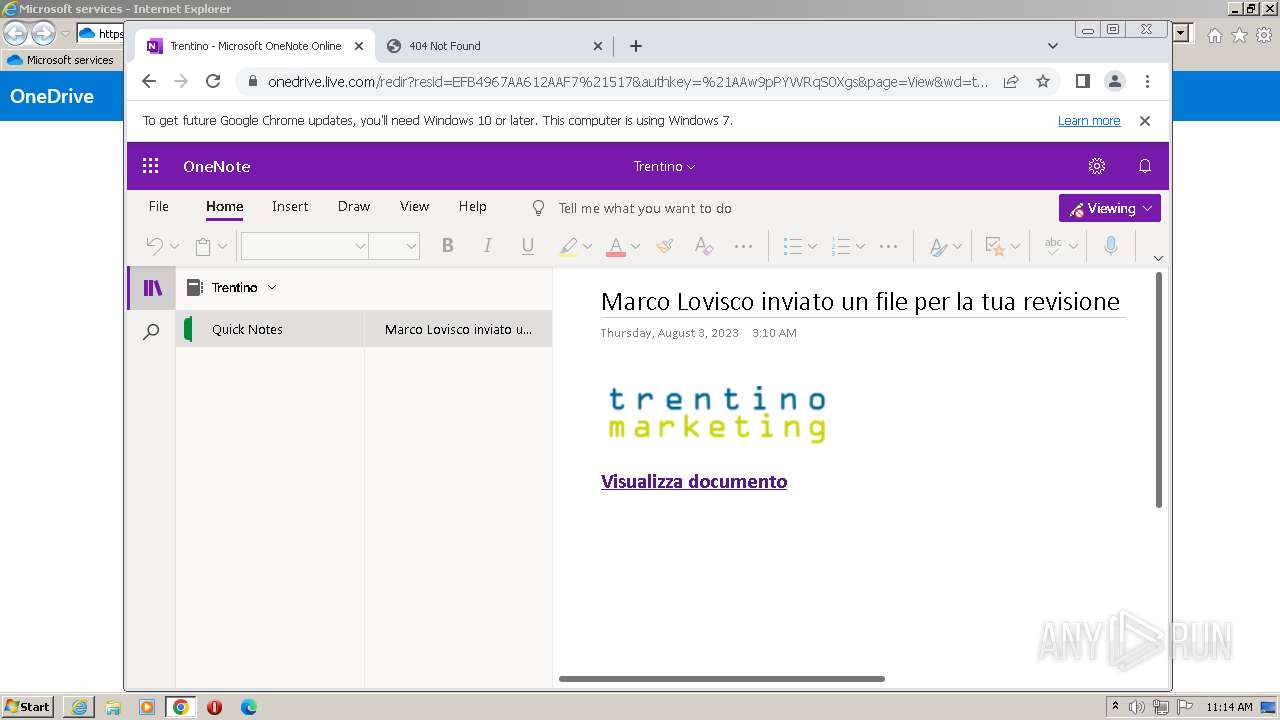Image resolution: width=1280 pixels, height=720 pixels.
Task: Click the trentino marketing logo image
Action: tap(717, 414)
